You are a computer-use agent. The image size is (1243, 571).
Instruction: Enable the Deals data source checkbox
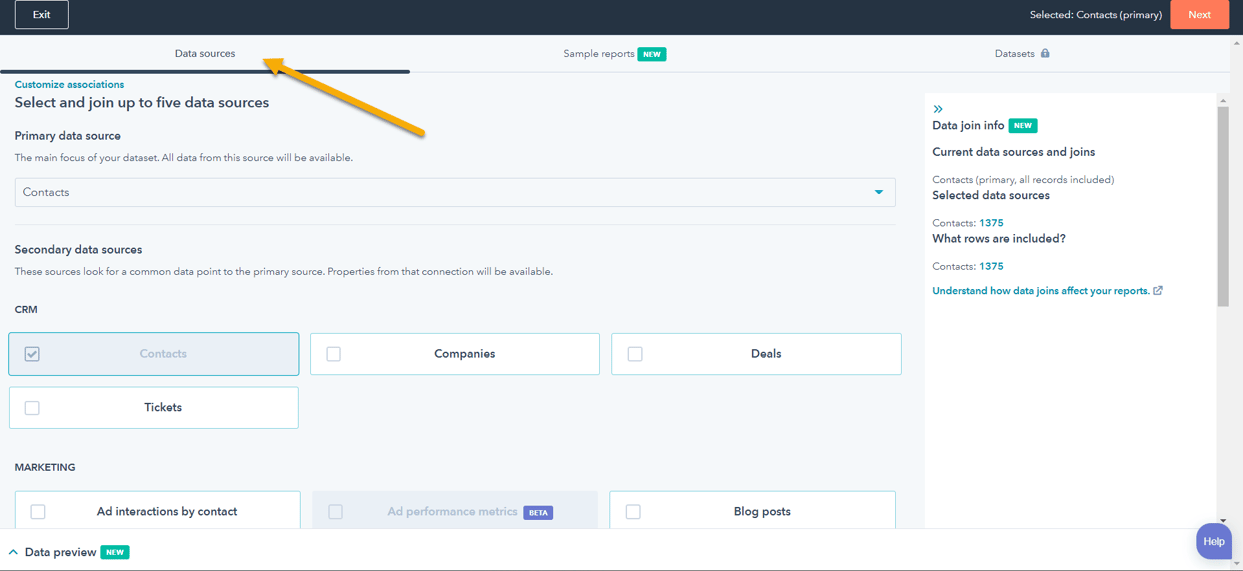point(635,354)
